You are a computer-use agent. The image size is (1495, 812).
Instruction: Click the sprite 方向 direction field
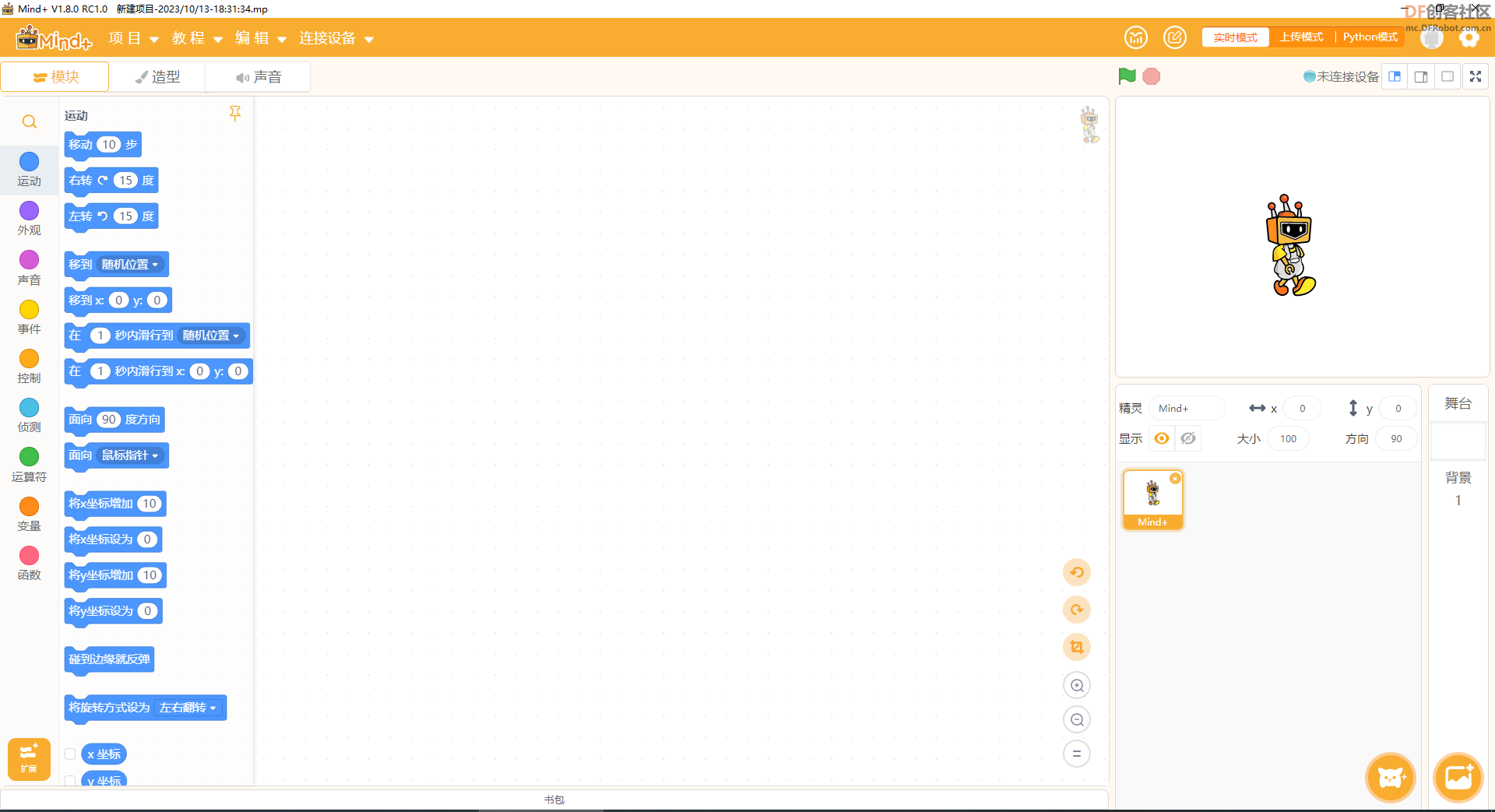1396,438
